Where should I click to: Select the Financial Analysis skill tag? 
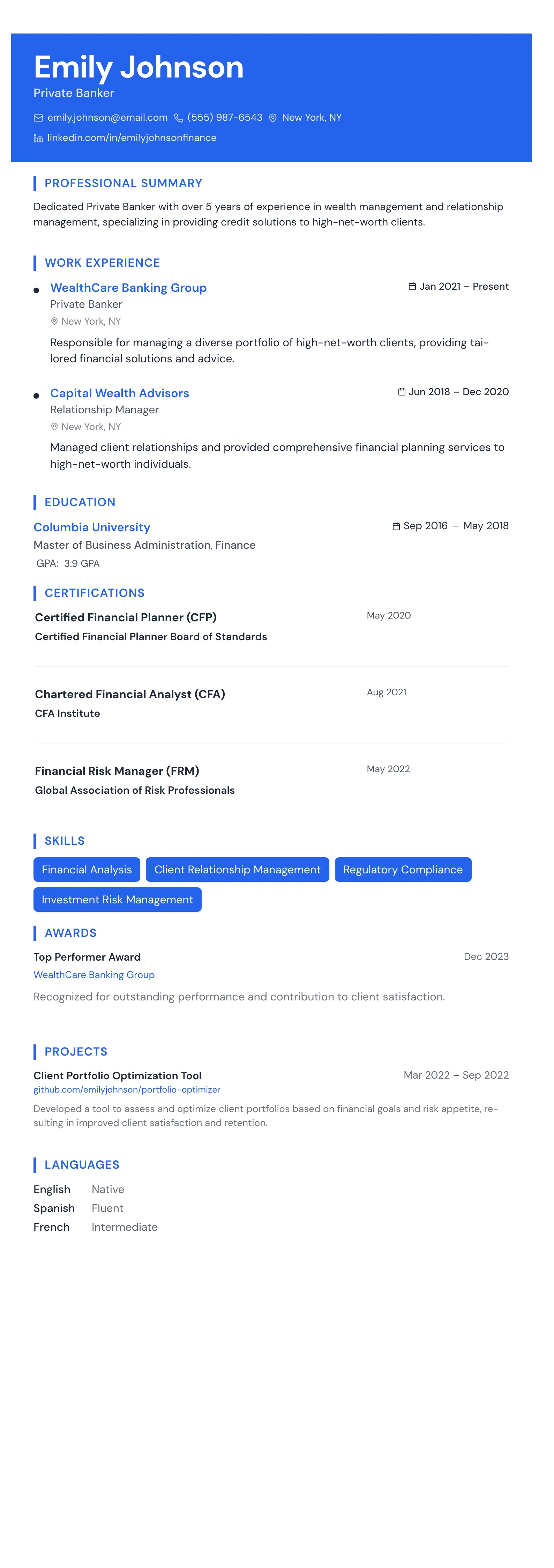[x=87, y=870]
